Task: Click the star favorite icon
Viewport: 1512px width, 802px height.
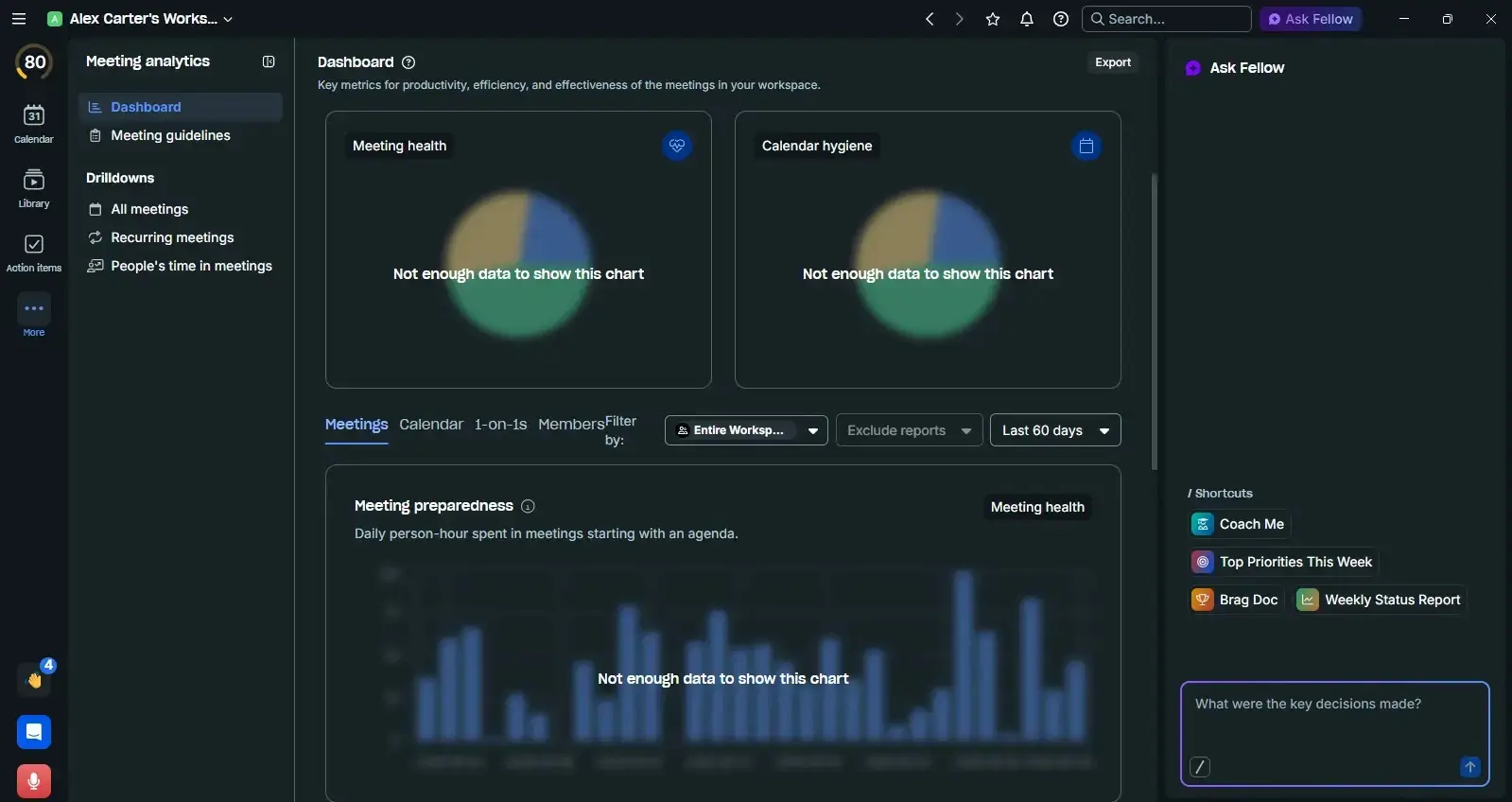Action: (993, 19)
